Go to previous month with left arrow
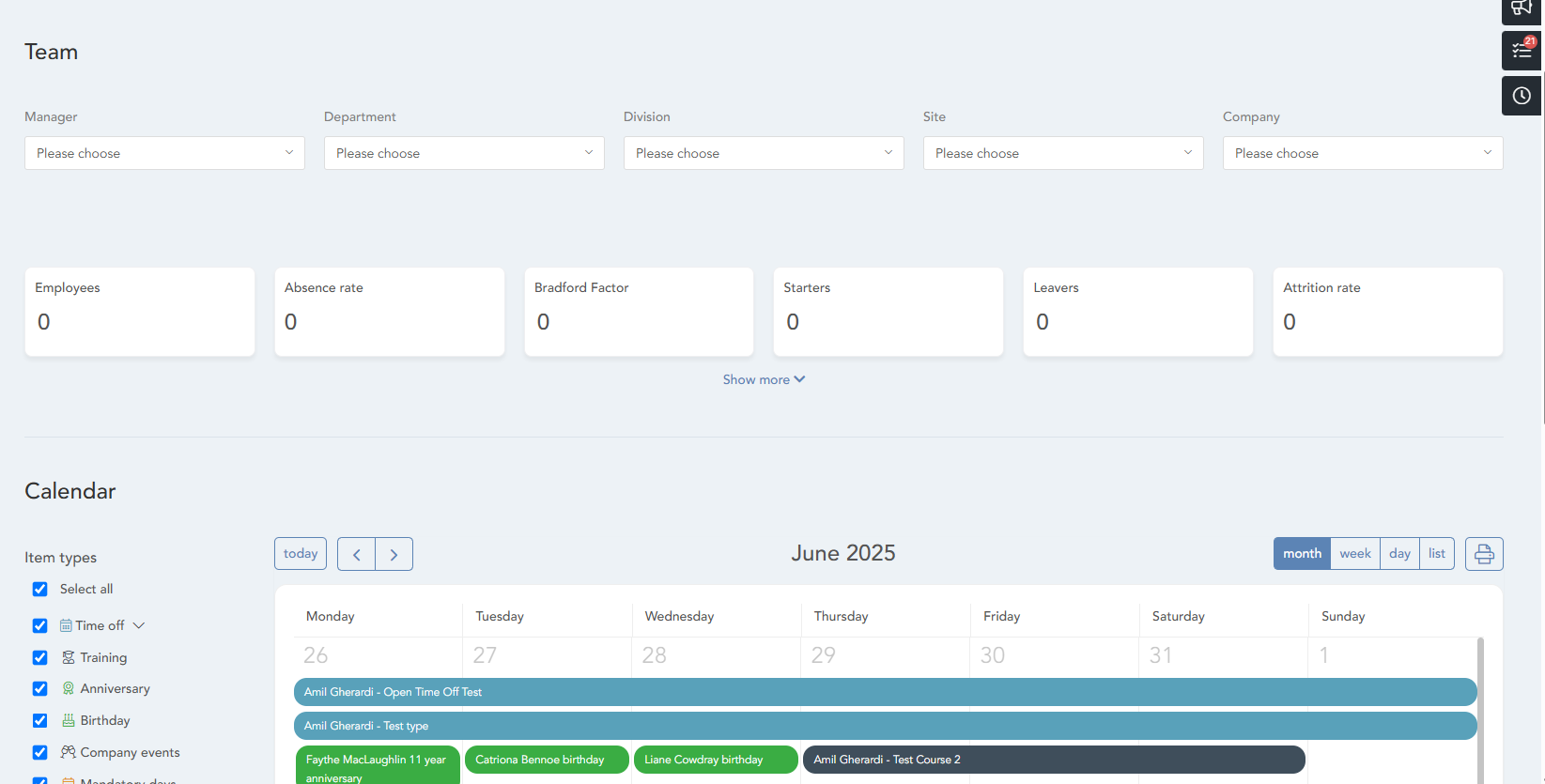Viewport: 1545px width, 784px height. pyautogui.click(x=356, y=554)
